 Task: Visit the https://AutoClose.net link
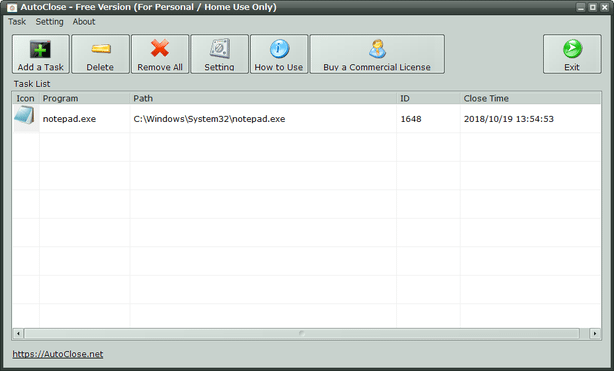(58, 354)
